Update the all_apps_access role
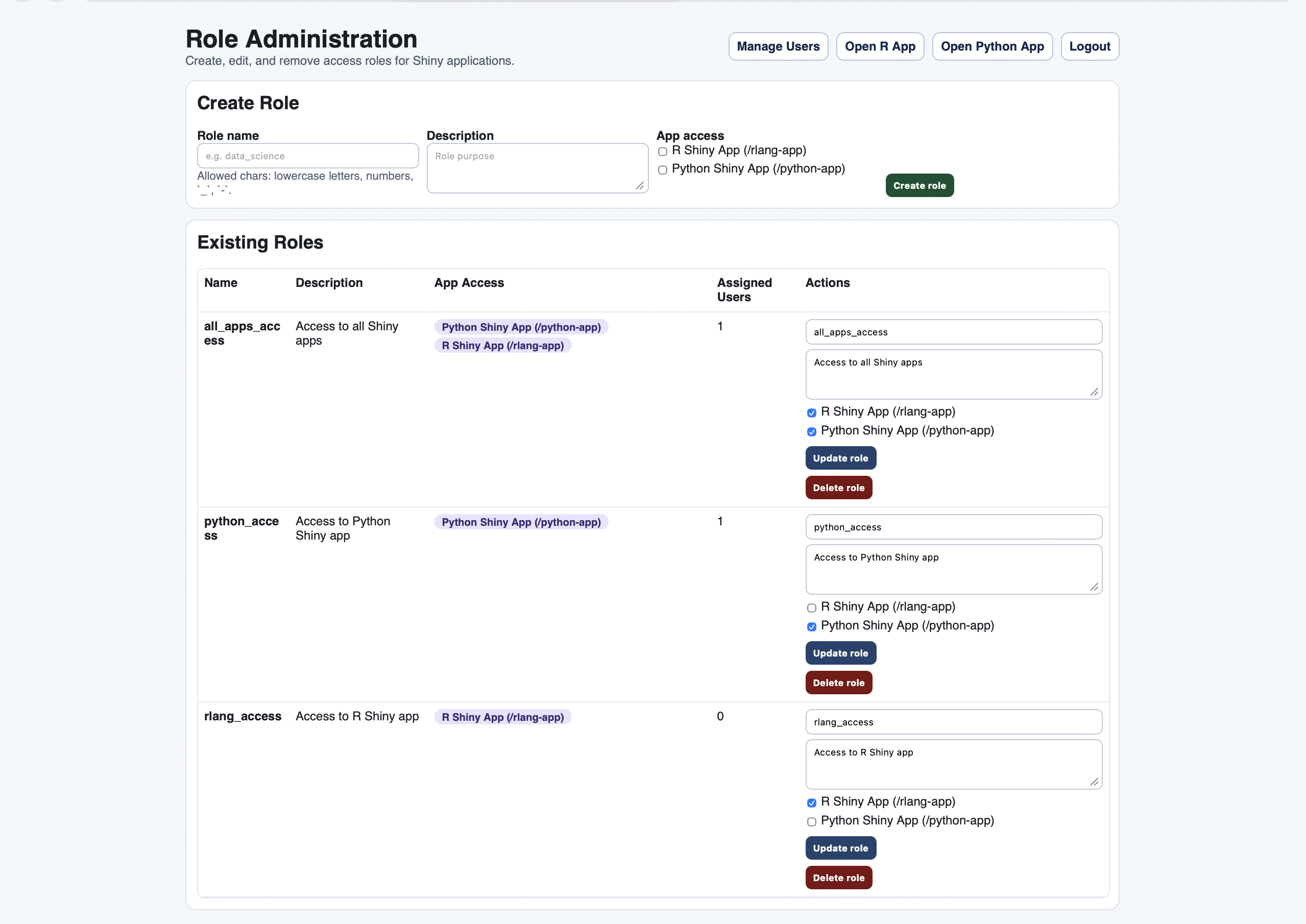 pos(840,458)
